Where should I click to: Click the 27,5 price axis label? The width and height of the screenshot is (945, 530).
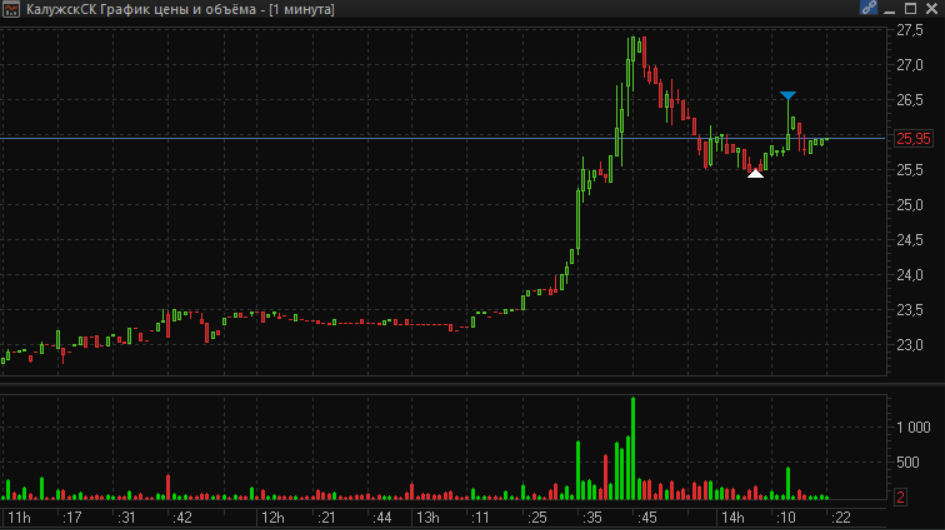pos(910,30)
